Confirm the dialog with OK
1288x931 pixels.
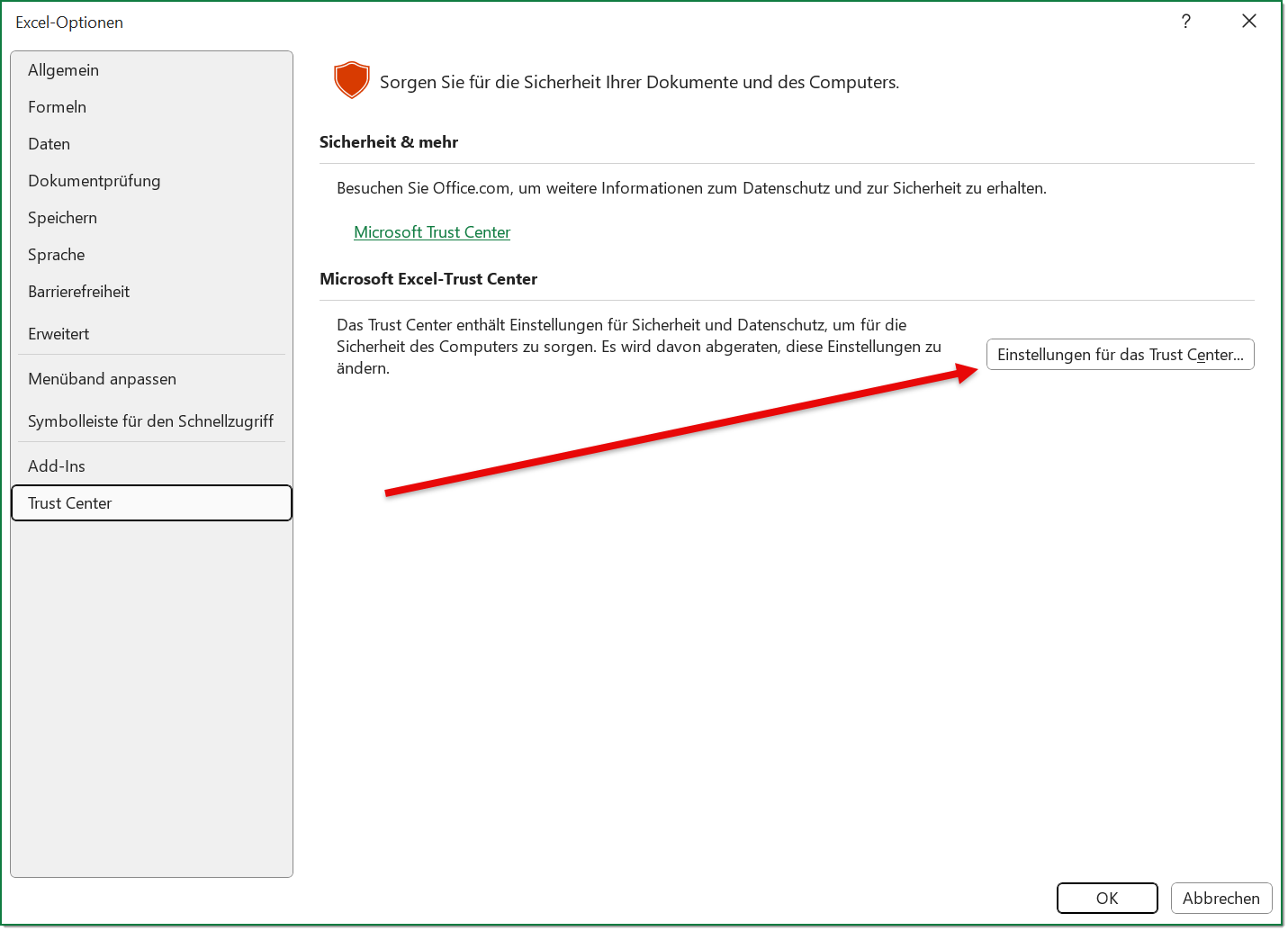click(1106, 899)
